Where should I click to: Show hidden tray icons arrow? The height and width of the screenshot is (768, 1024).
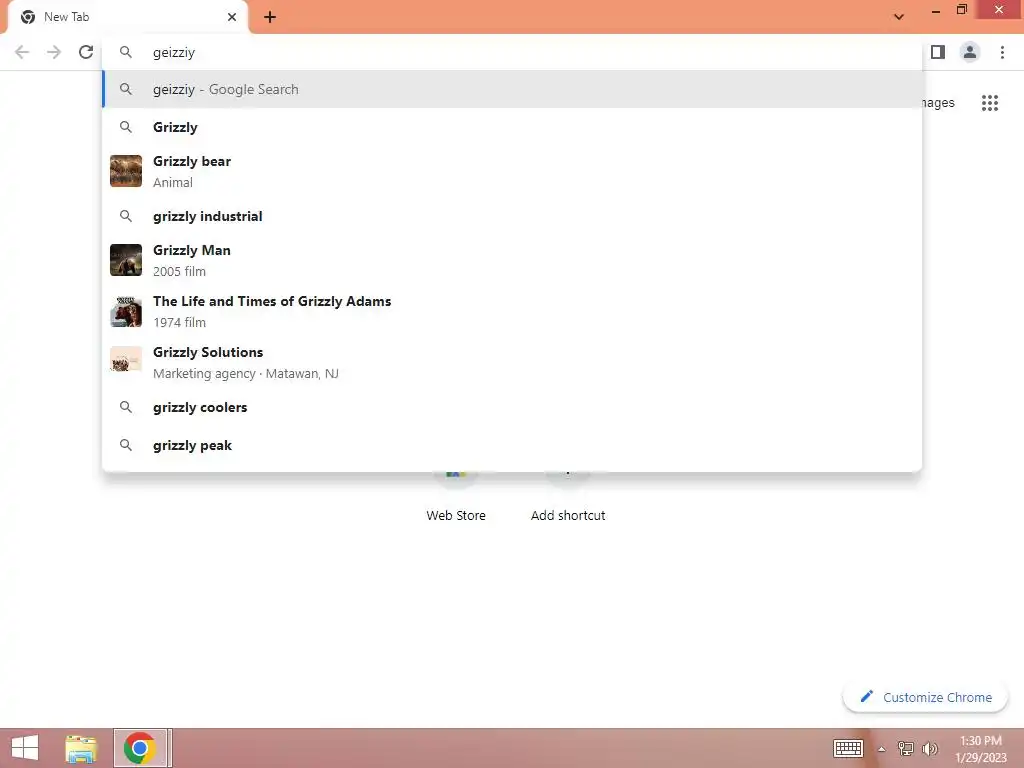pyautogui.click(x=882, y=749)
